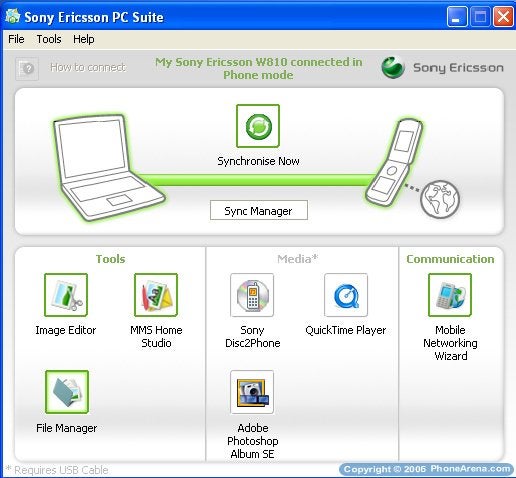Click the QuickTime Player label

click(346, 330)
